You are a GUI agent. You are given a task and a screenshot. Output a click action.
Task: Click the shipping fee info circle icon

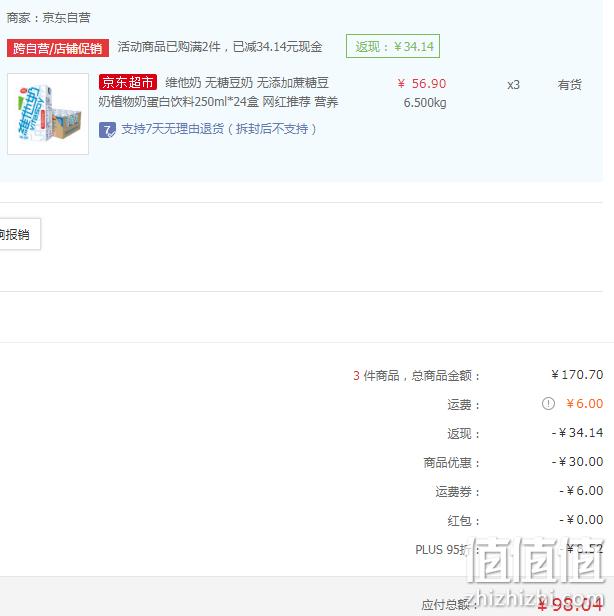[x=548, y=403]
